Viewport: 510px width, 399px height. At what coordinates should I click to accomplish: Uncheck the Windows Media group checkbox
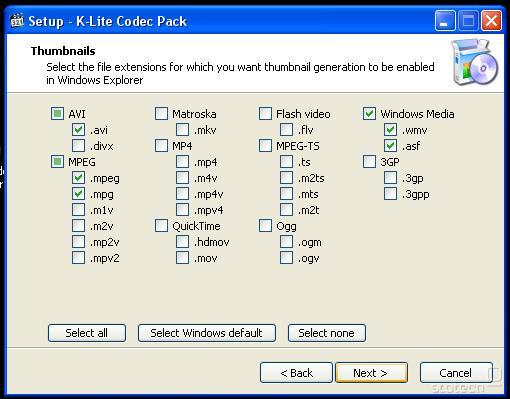tap(369, 114)
